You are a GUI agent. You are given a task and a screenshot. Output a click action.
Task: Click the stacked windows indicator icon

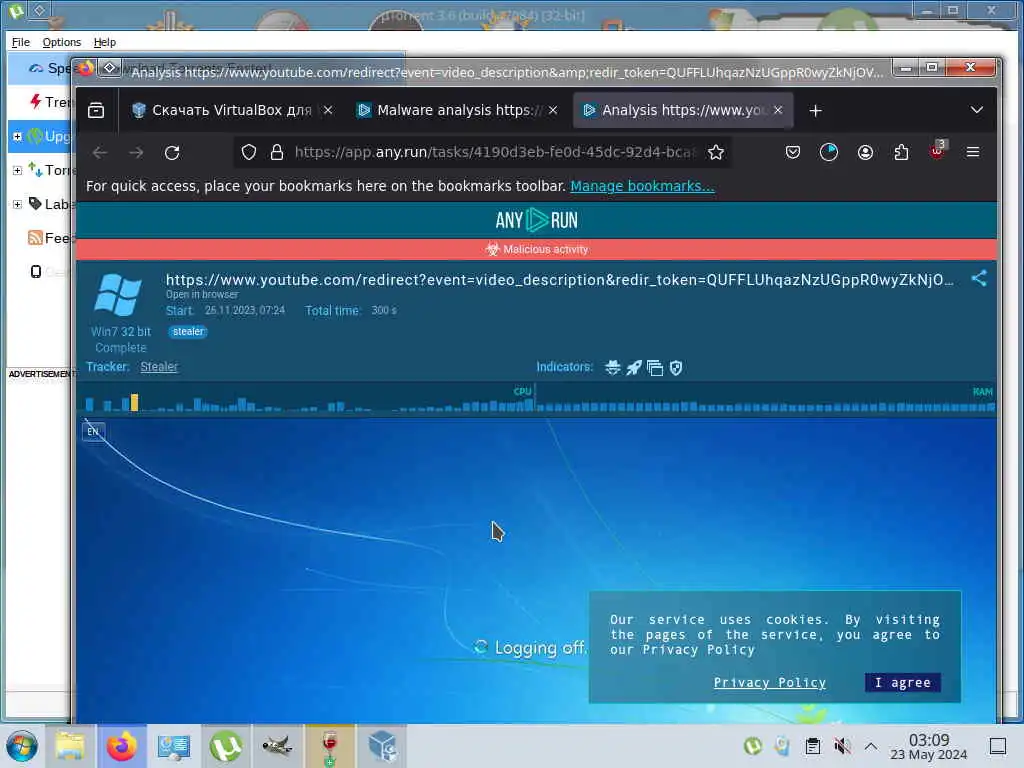point(654,368)
